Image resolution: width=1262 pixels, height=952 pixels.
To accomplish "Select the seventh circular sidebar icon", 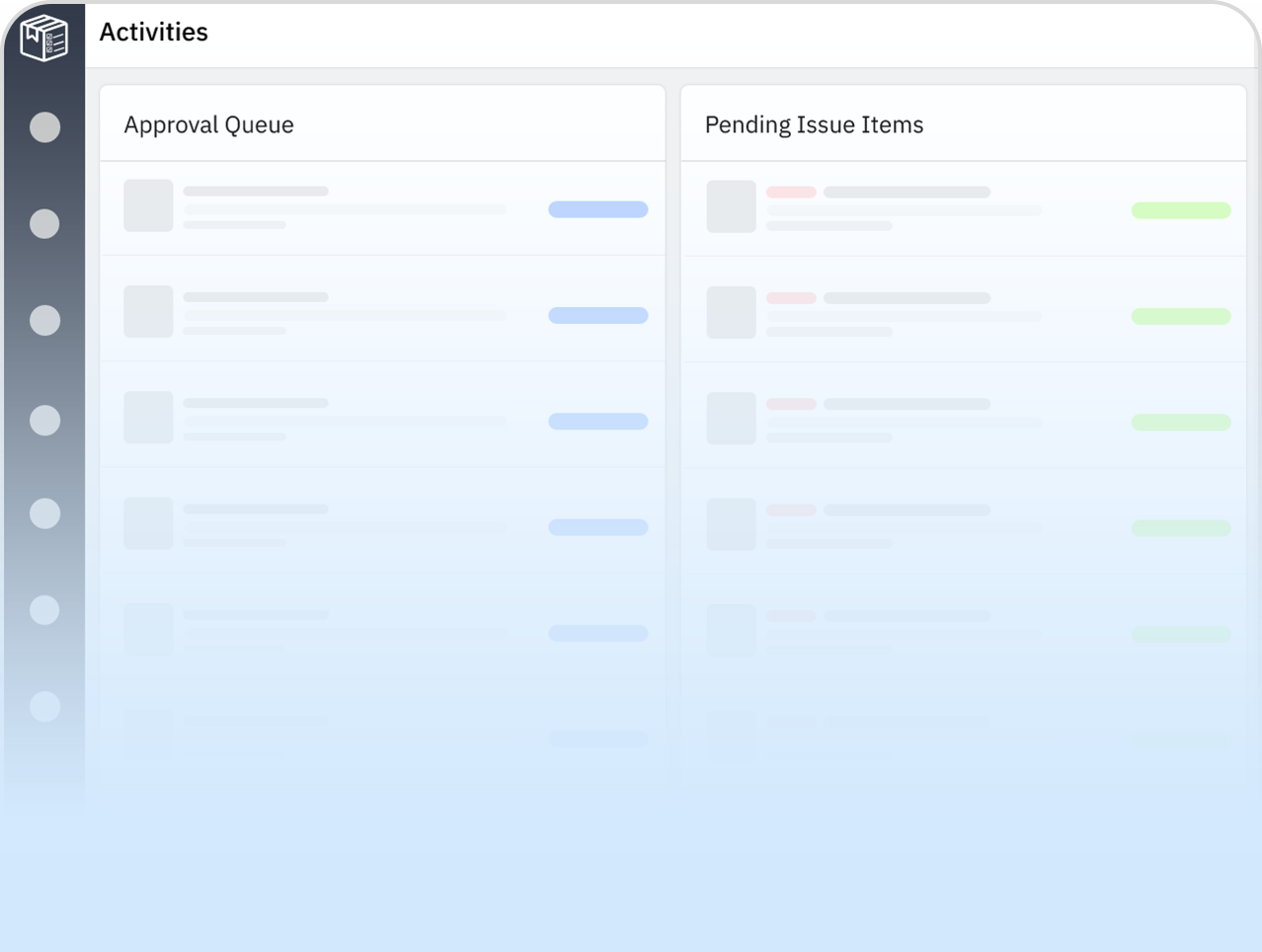I will (x=44, y=706).
